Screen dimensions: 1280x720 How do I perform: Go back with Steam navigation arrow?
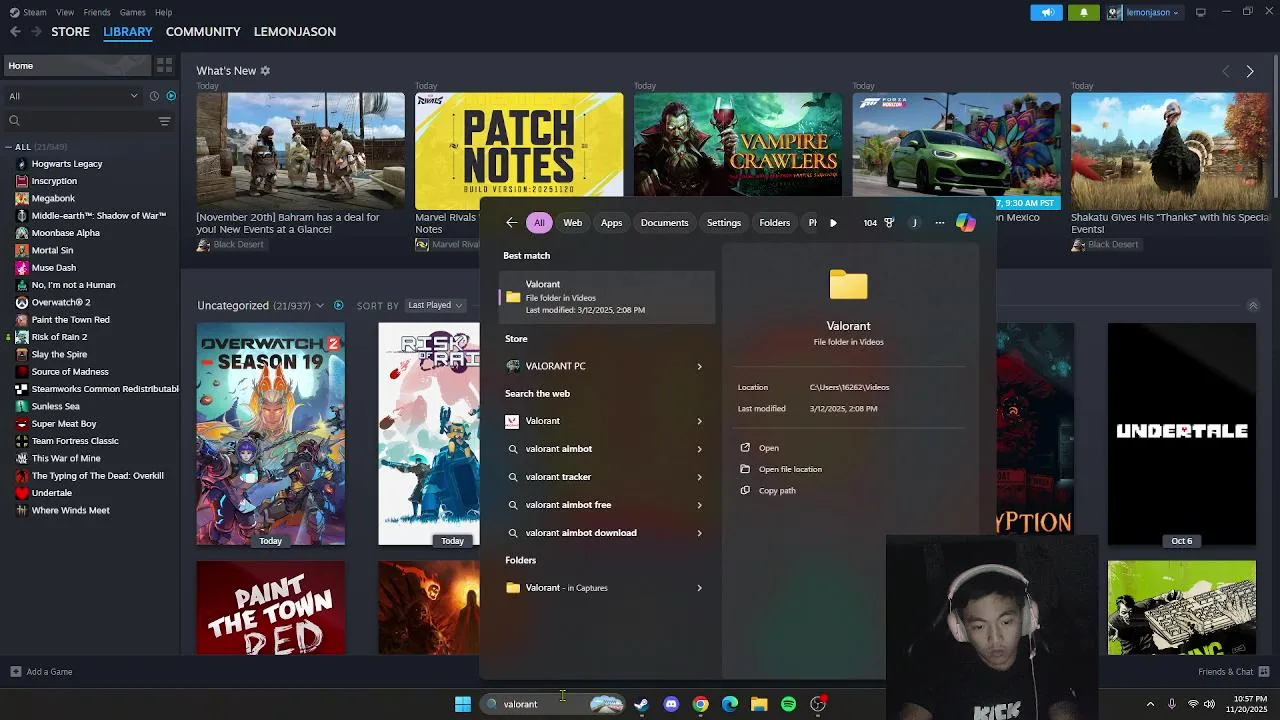pyautogui.click(x=15, y=32)
